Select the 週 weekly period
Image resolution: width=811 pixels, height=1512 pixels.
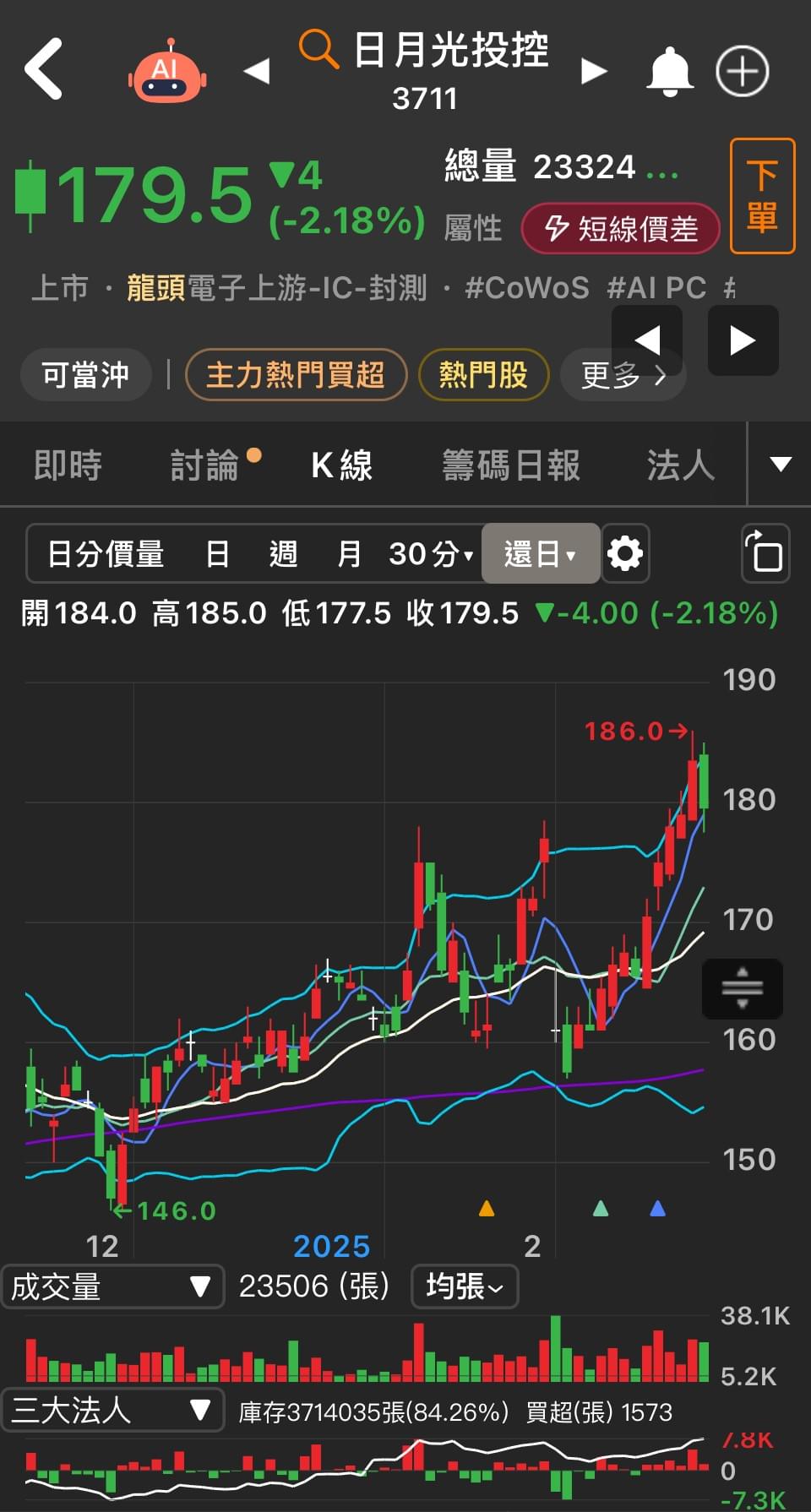[284, 554]
